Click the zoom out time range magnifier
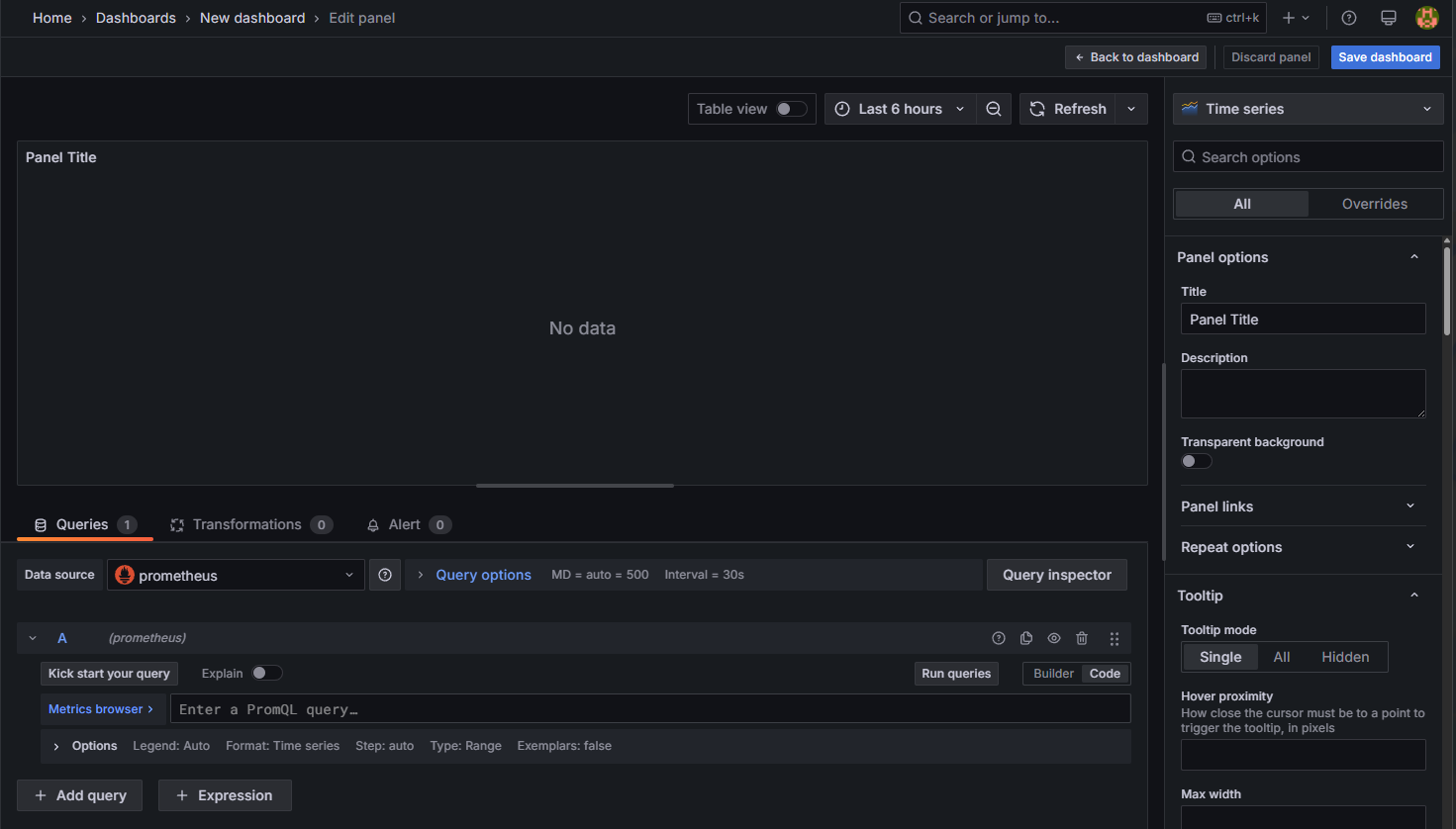This screenshot has height=829, width=1456. coord(994,109)
